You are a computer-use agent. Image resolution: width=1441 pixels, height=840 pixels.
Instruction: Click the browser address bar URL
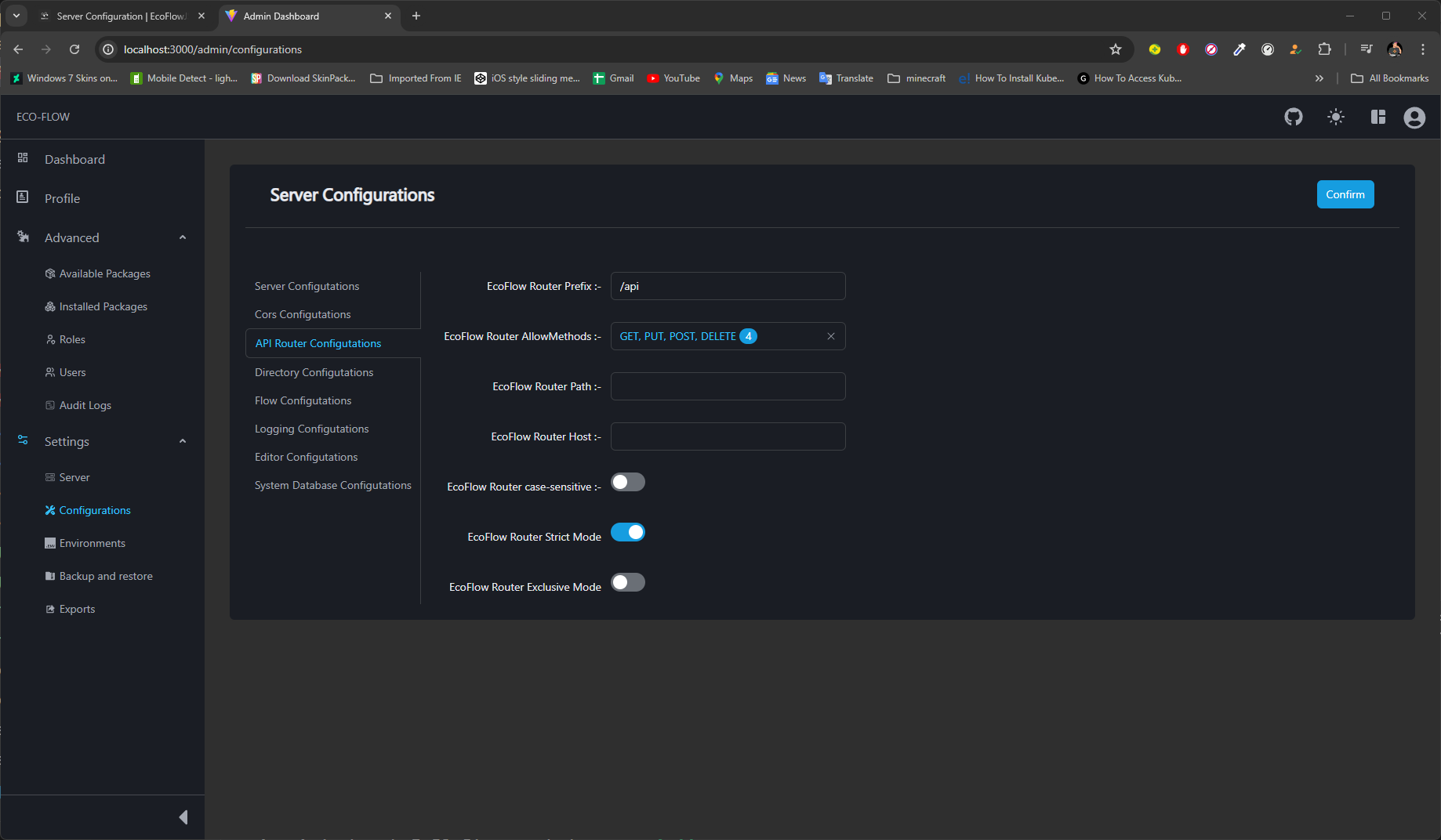pos(212,49)
